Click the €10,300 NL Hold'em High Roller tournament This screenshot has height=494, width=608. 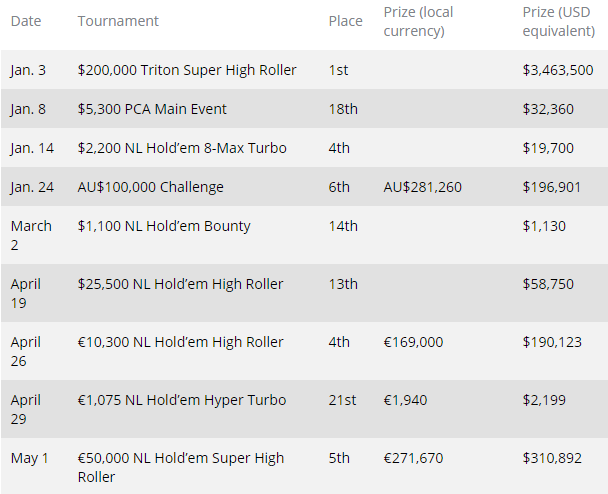tap(180, 342)
